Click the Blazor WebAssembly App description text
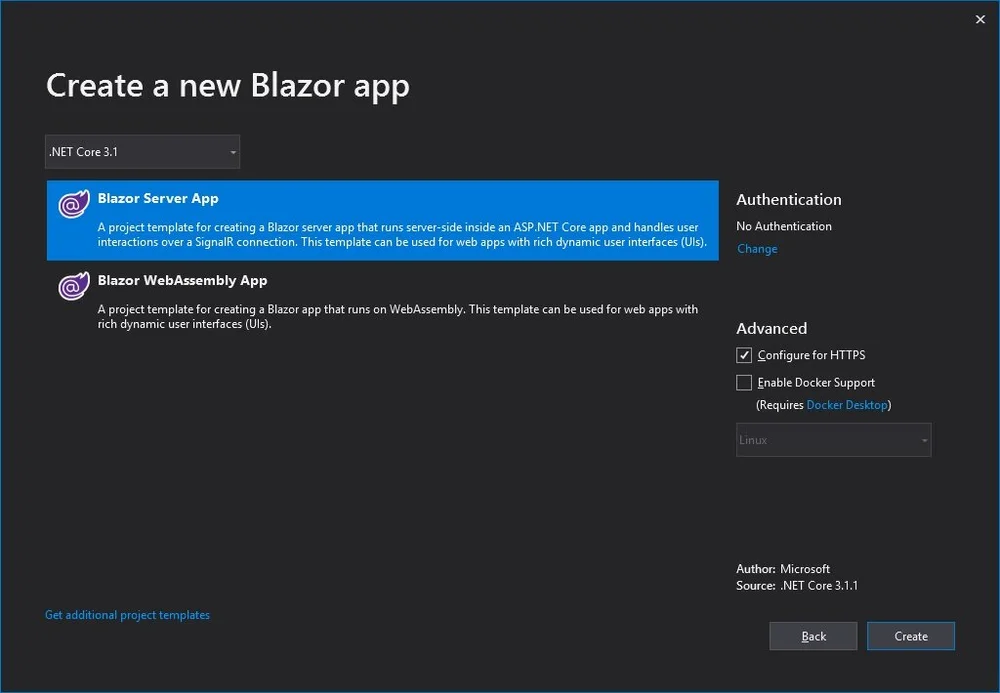The height and width of the screenshot is (693, 1000). pos(398,316)
